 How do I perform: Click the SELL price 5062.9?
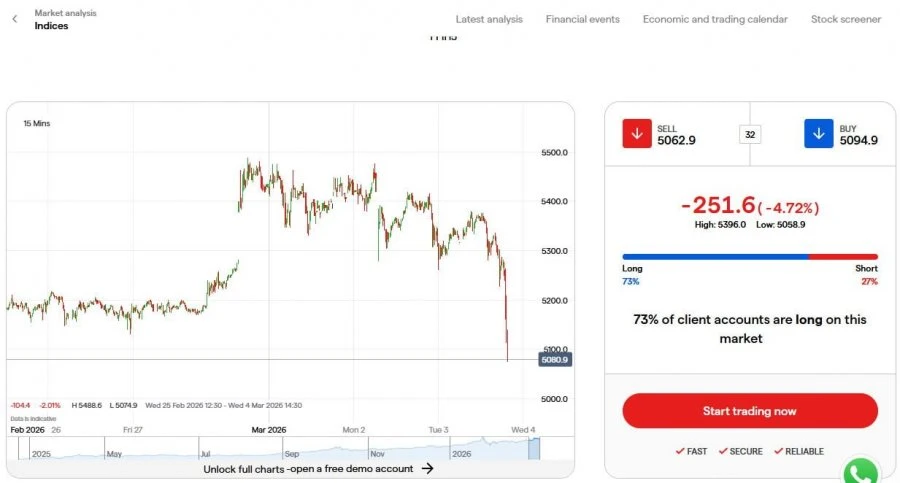pos(676,140)
